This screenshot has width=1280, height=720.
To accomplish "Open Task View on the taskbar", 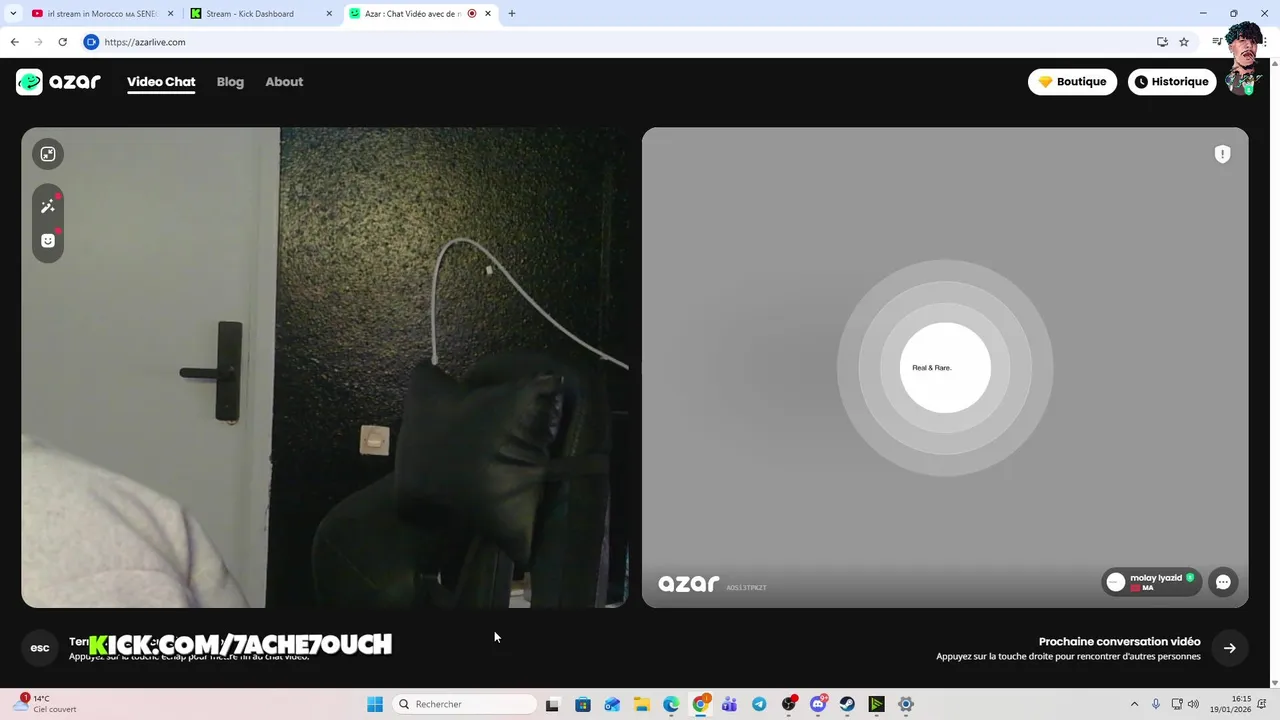I will click(x=552, y=704).
